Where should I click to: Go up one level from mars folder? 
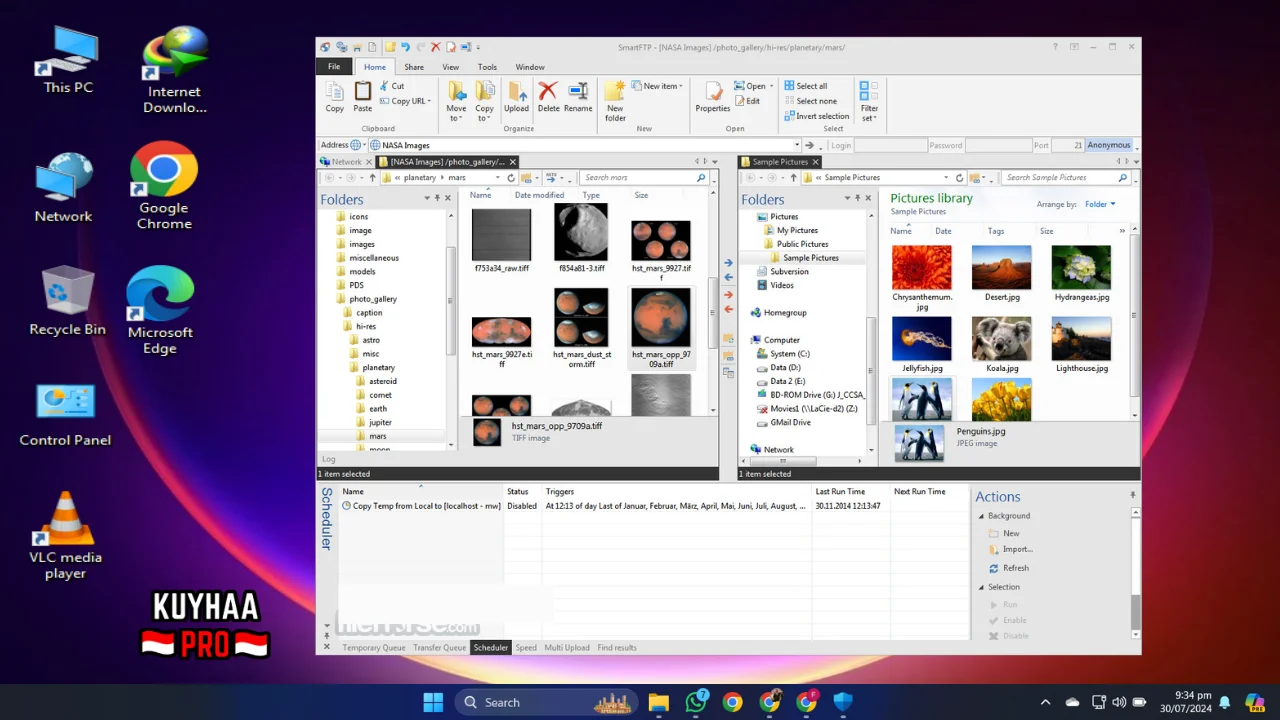pyautogui.click(x=373, y=178)
